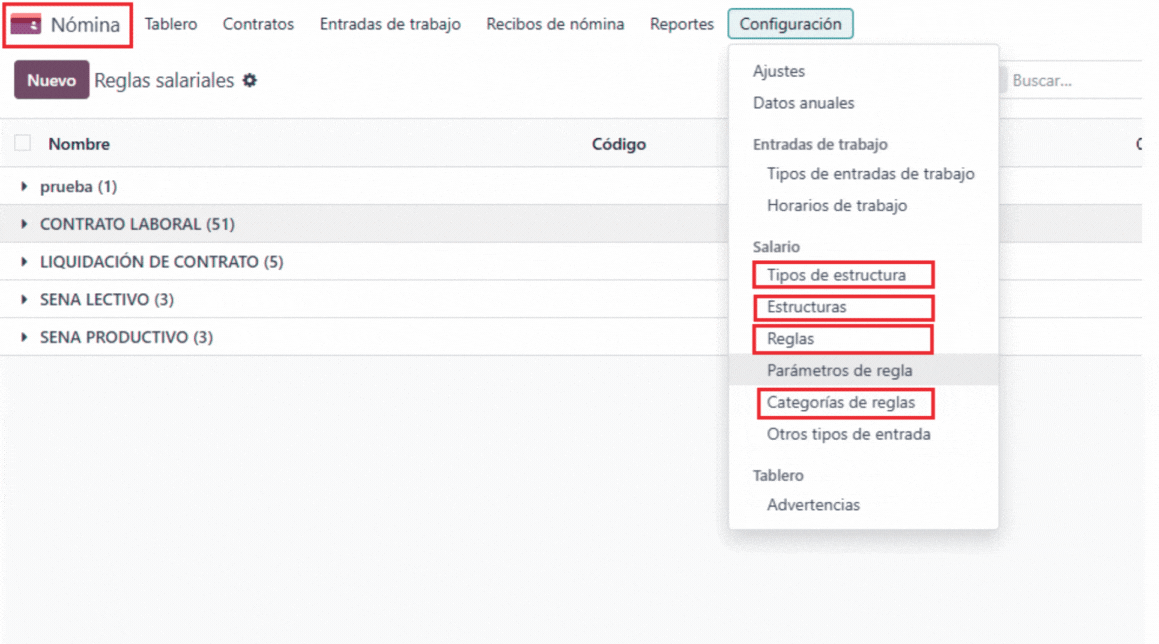
Task: Open the Configuración menu
Action: pos(790,23)
